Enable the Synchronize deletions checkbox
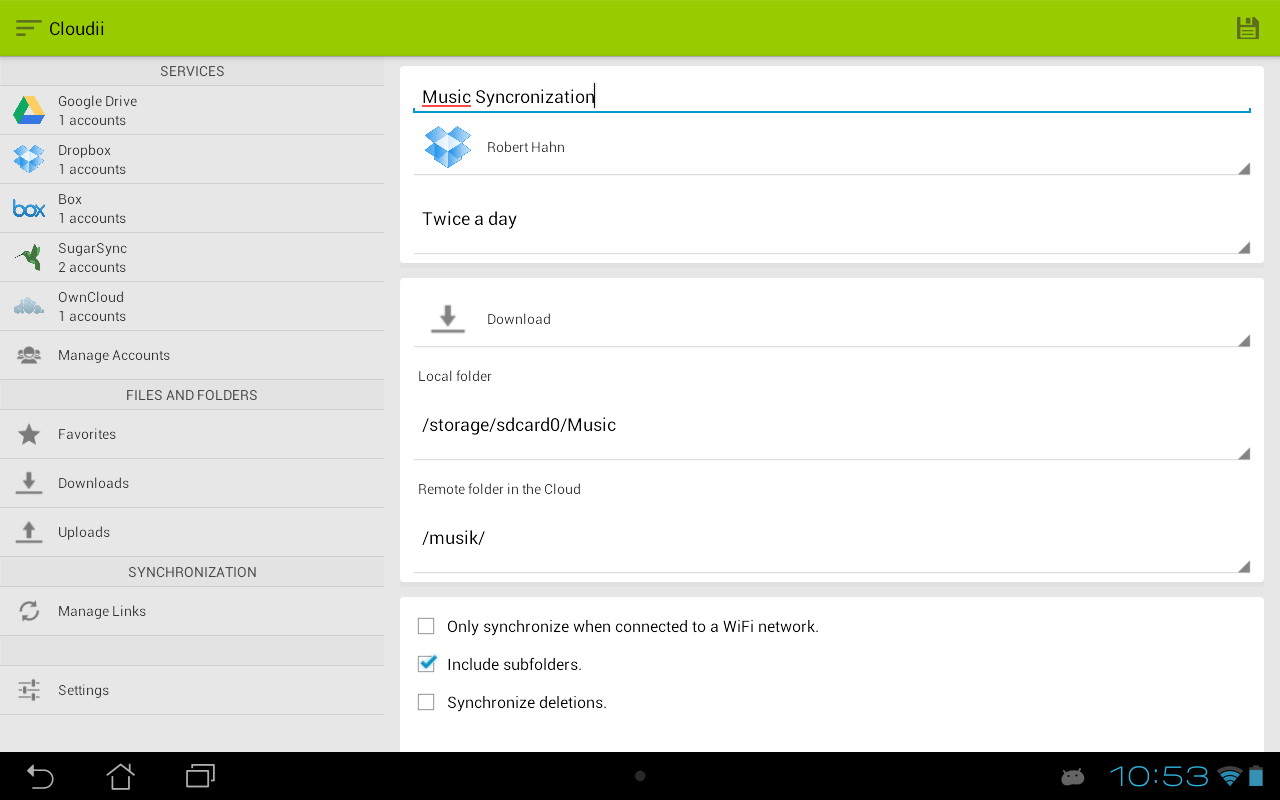 (426, 702)
